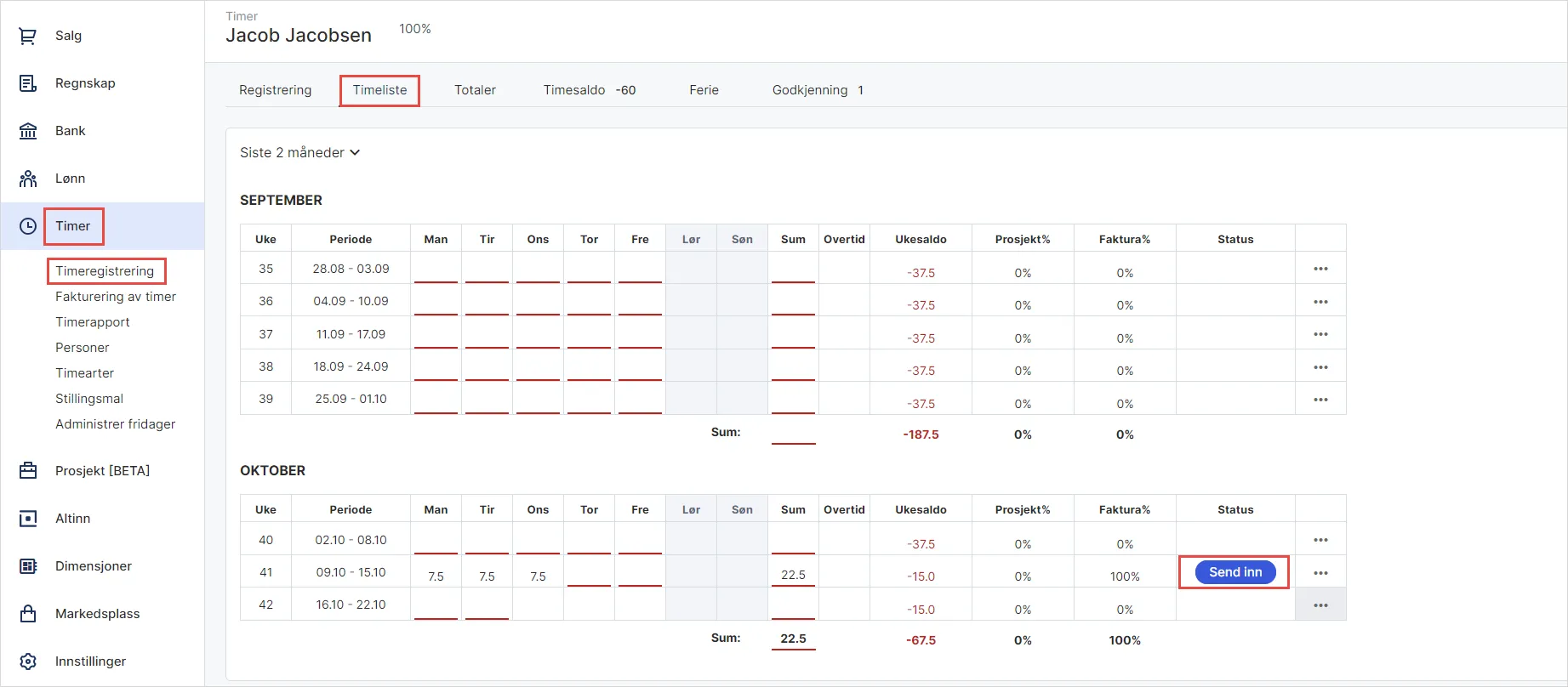1568x687 pixels.
Task: Click the Jacob Jacobsen name heading
Action: (299, 36)
